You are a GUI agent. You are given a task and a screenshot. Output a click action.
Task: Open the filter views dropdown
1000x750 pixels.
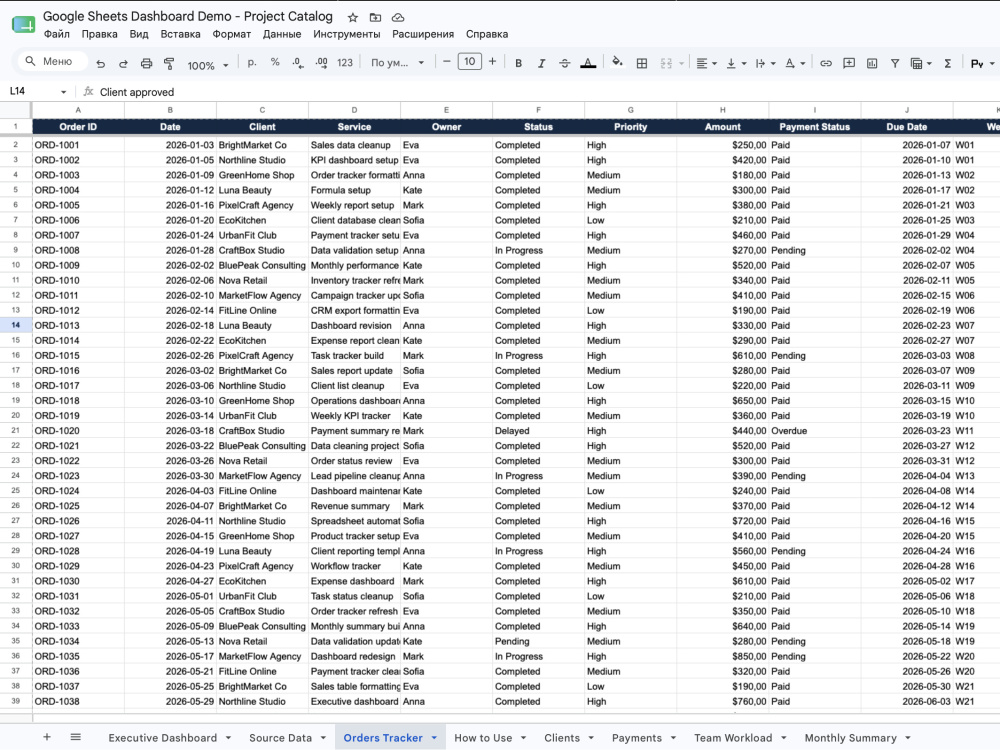point(922,63)
